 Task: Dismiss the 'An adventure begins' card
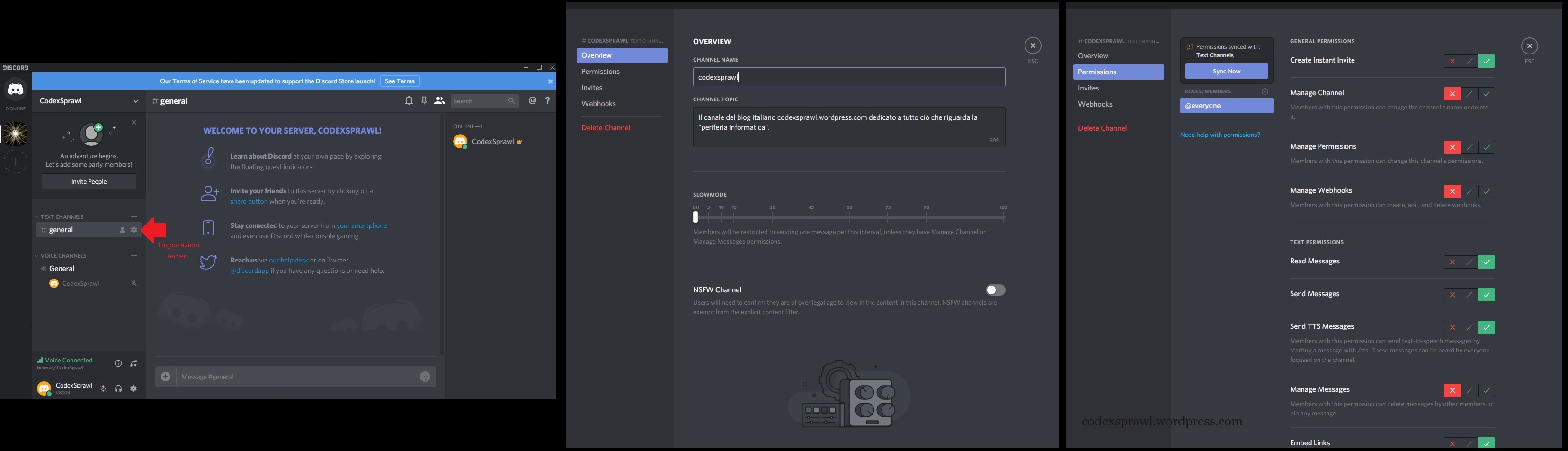tap(134, 123)
